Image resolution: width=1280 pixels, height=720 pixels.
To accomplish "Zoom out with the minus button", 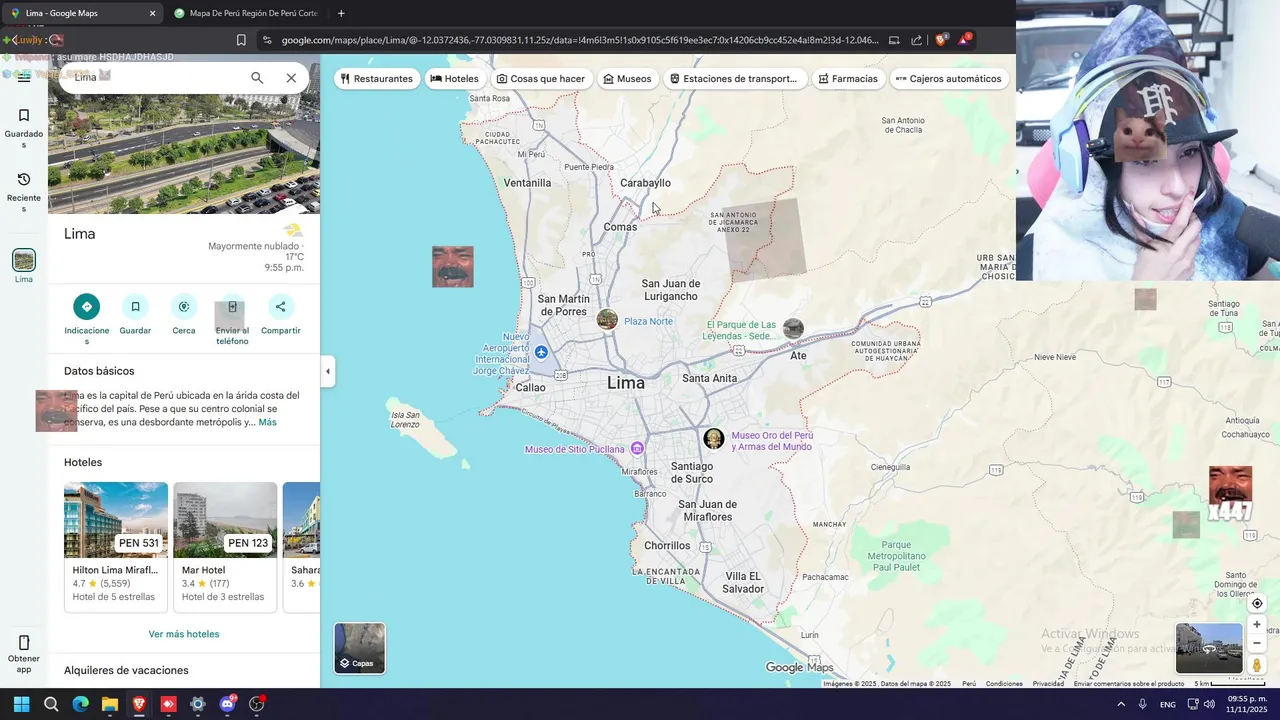I will (1257, 643).
